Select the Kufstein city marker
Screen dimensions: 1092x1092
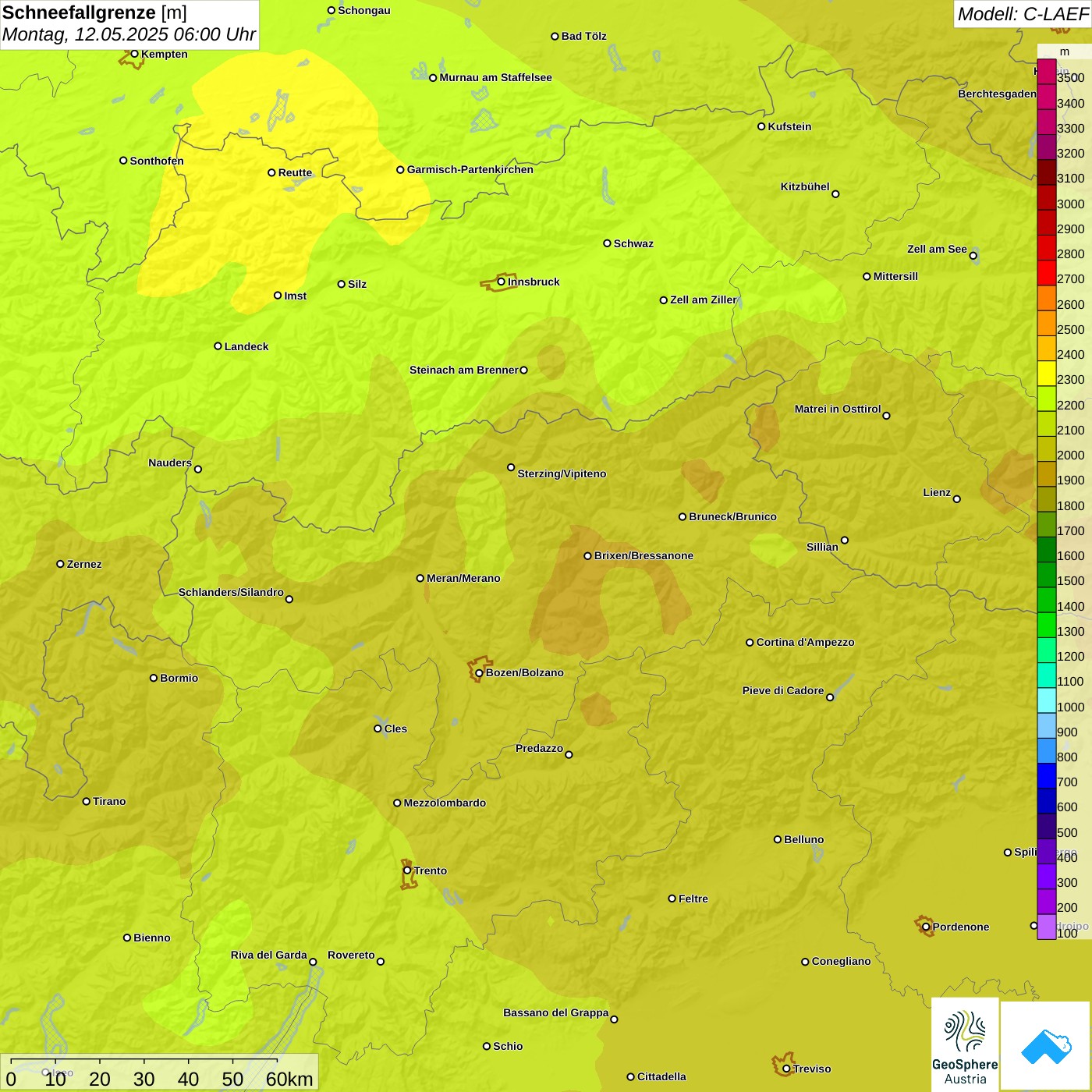(761, 126)
